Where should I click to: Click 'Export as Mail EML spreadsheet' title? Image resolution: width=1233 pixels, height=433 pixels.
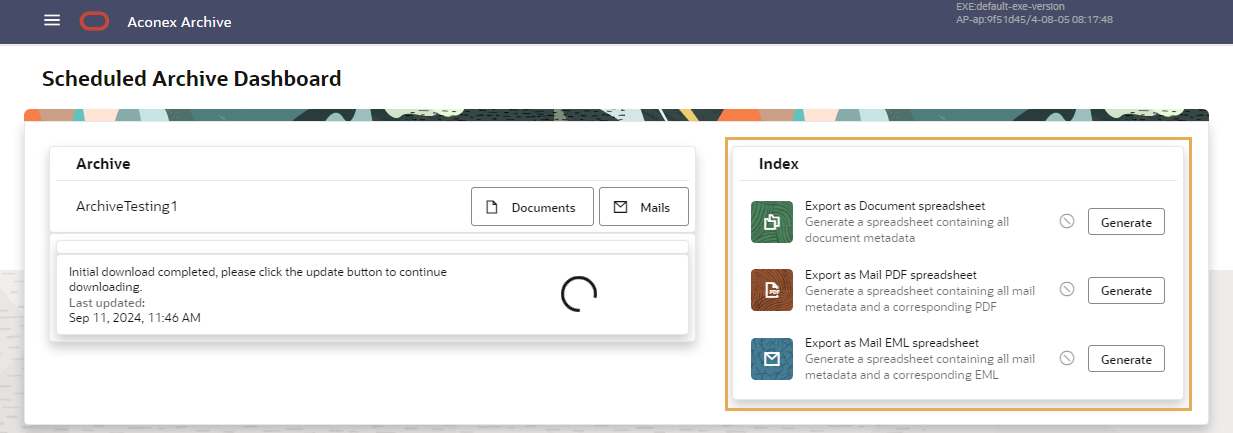[892, 342]
